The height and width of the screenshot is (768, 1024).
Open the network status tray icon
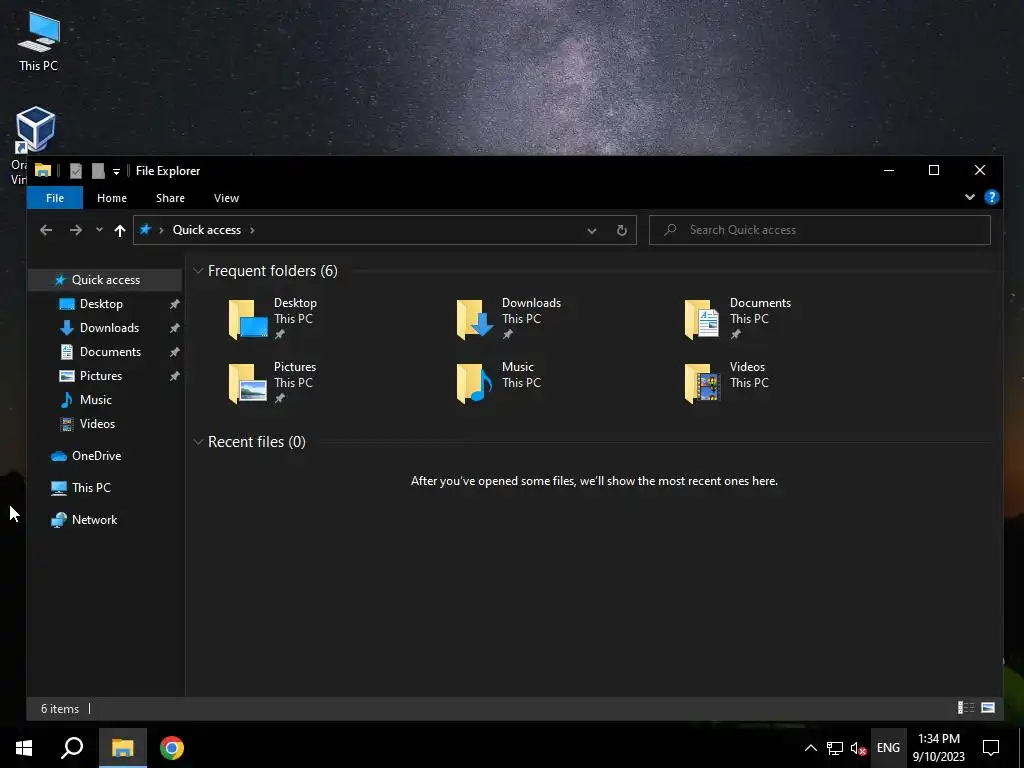tap(835, 748)
